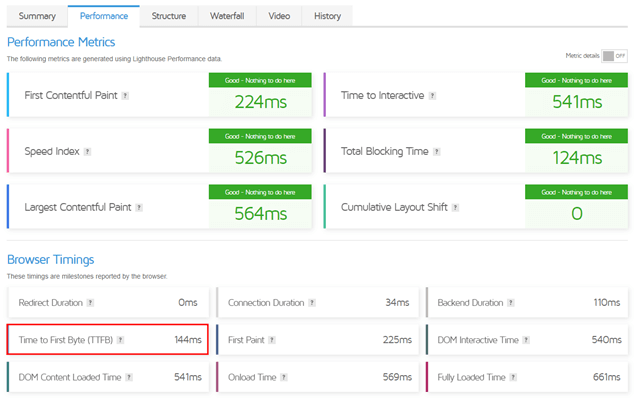This screenshot has height=400, width=636.
Task: Click the help icon next to Speed Index
Action: pyautogui.click(x=88, y=152)
